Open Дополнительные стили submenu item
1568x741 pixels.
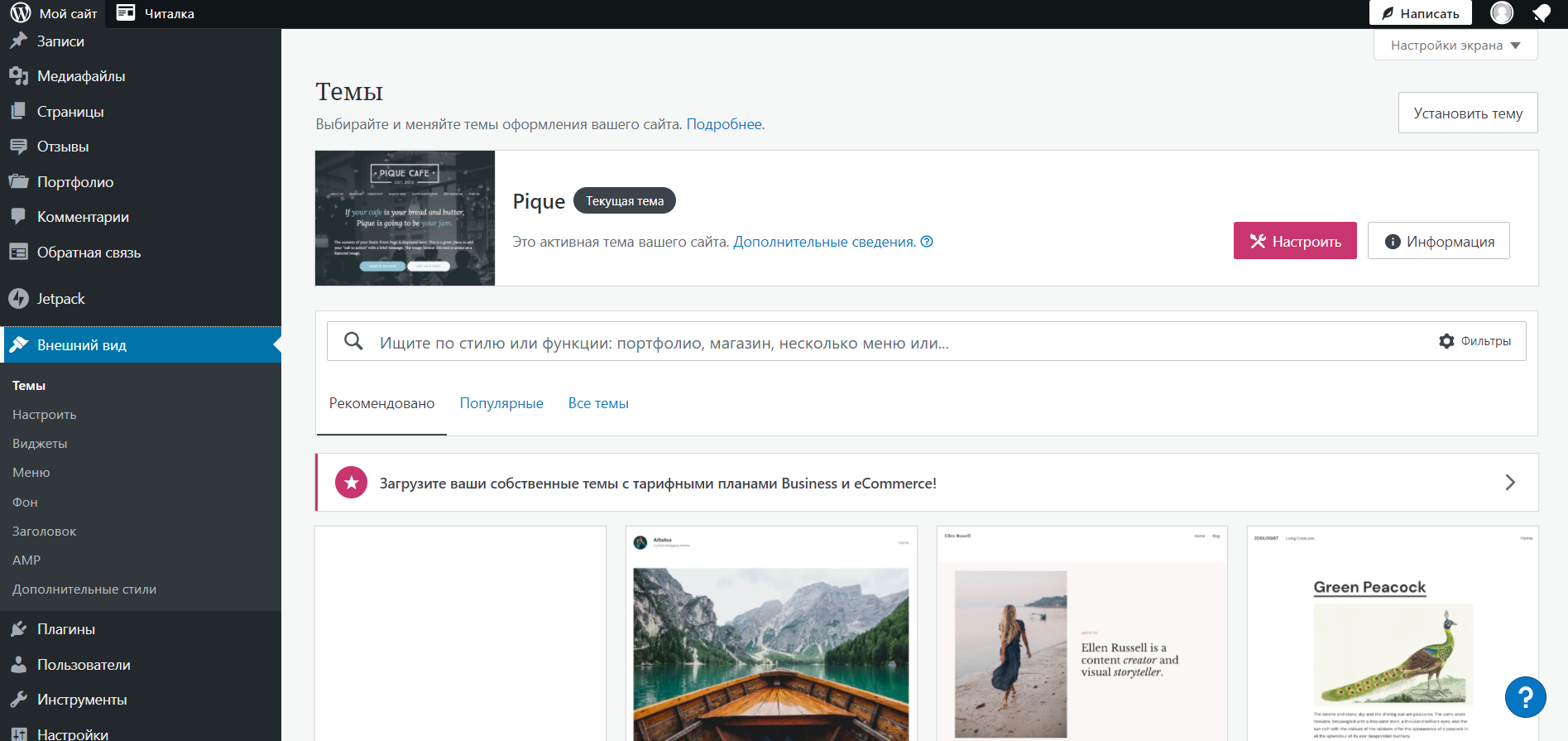[84, 589]
